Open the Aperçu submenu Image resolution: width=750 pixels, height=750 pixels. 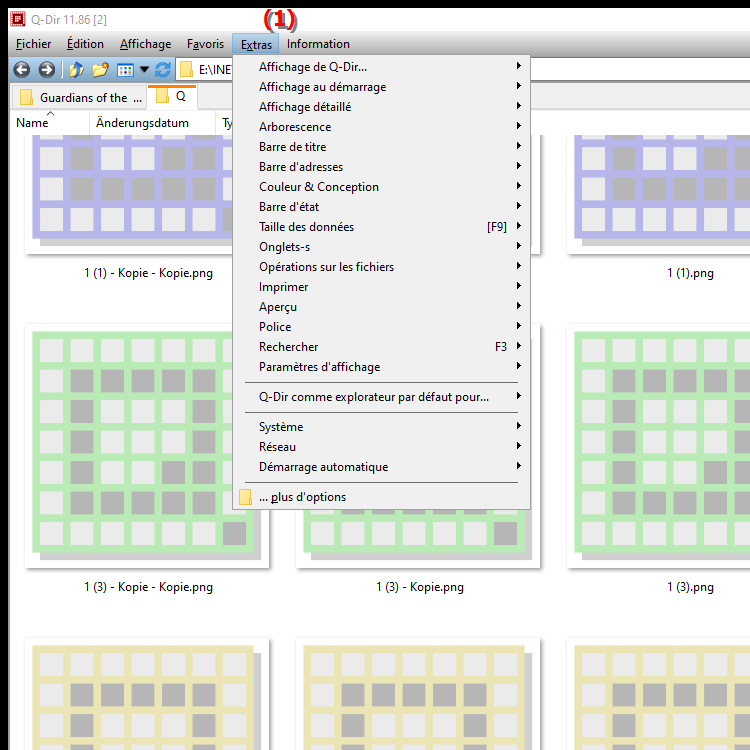(381, 307)
